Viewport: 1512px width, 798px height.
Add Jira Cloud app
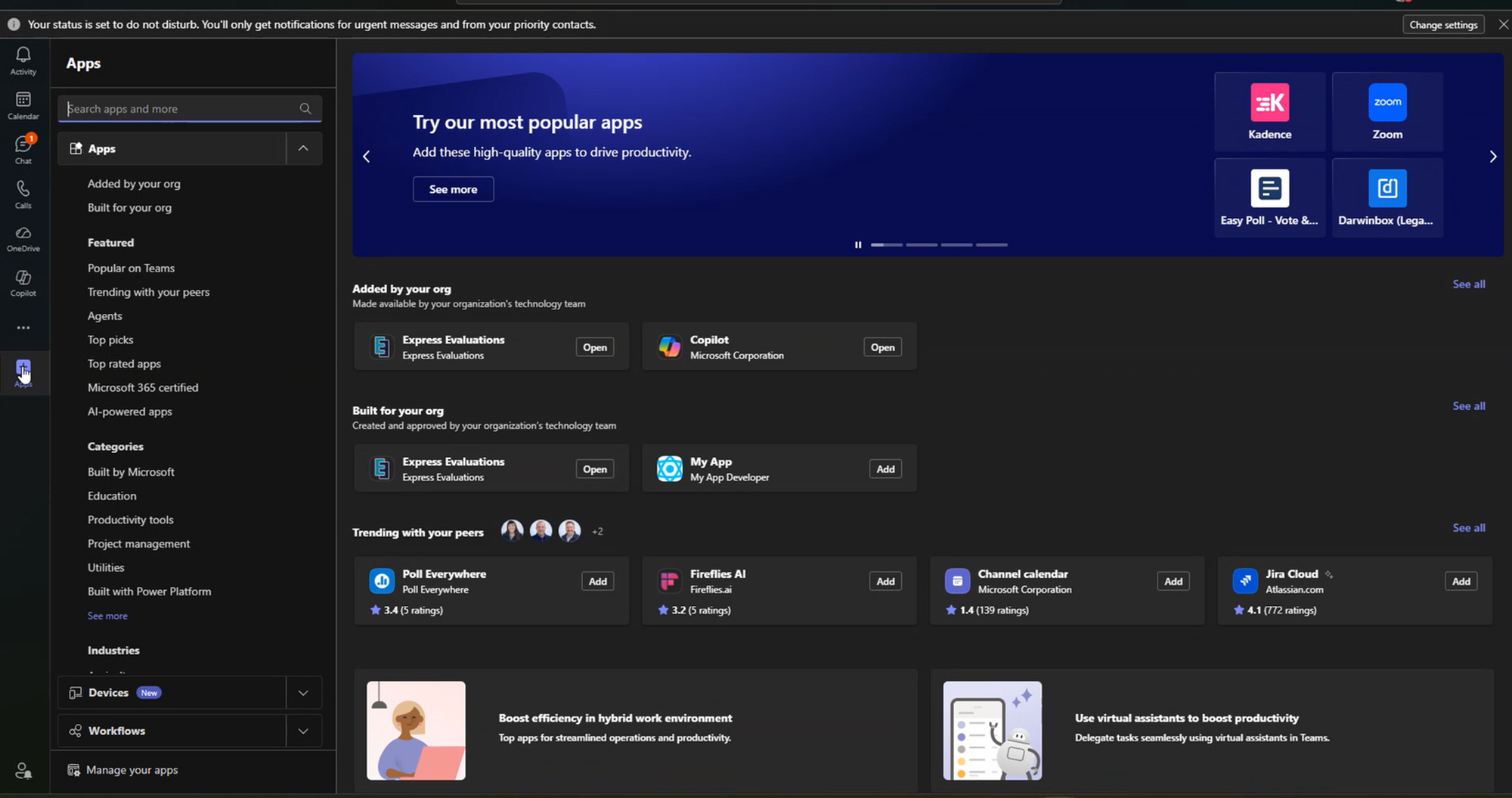click(x=1461, y=581)
